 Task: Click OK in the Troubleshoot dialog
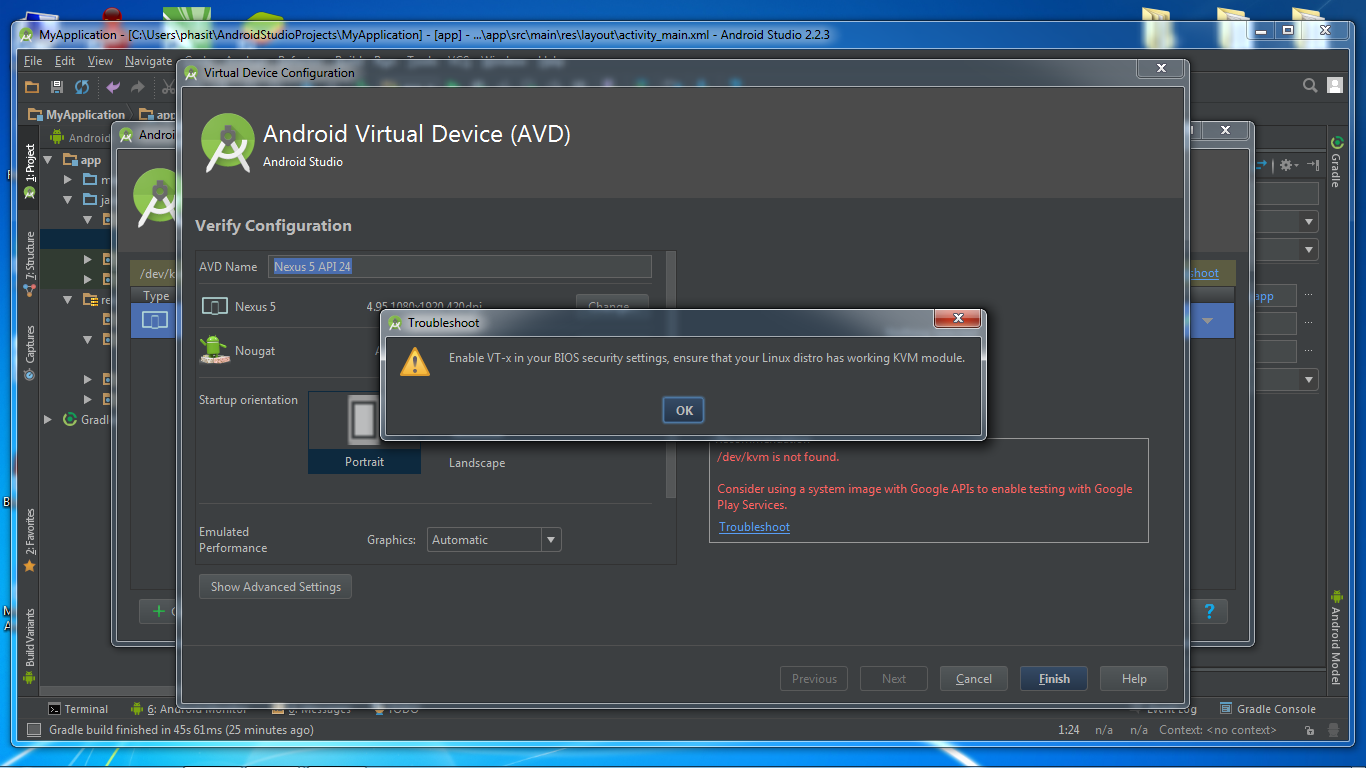(x=684, y=410)
